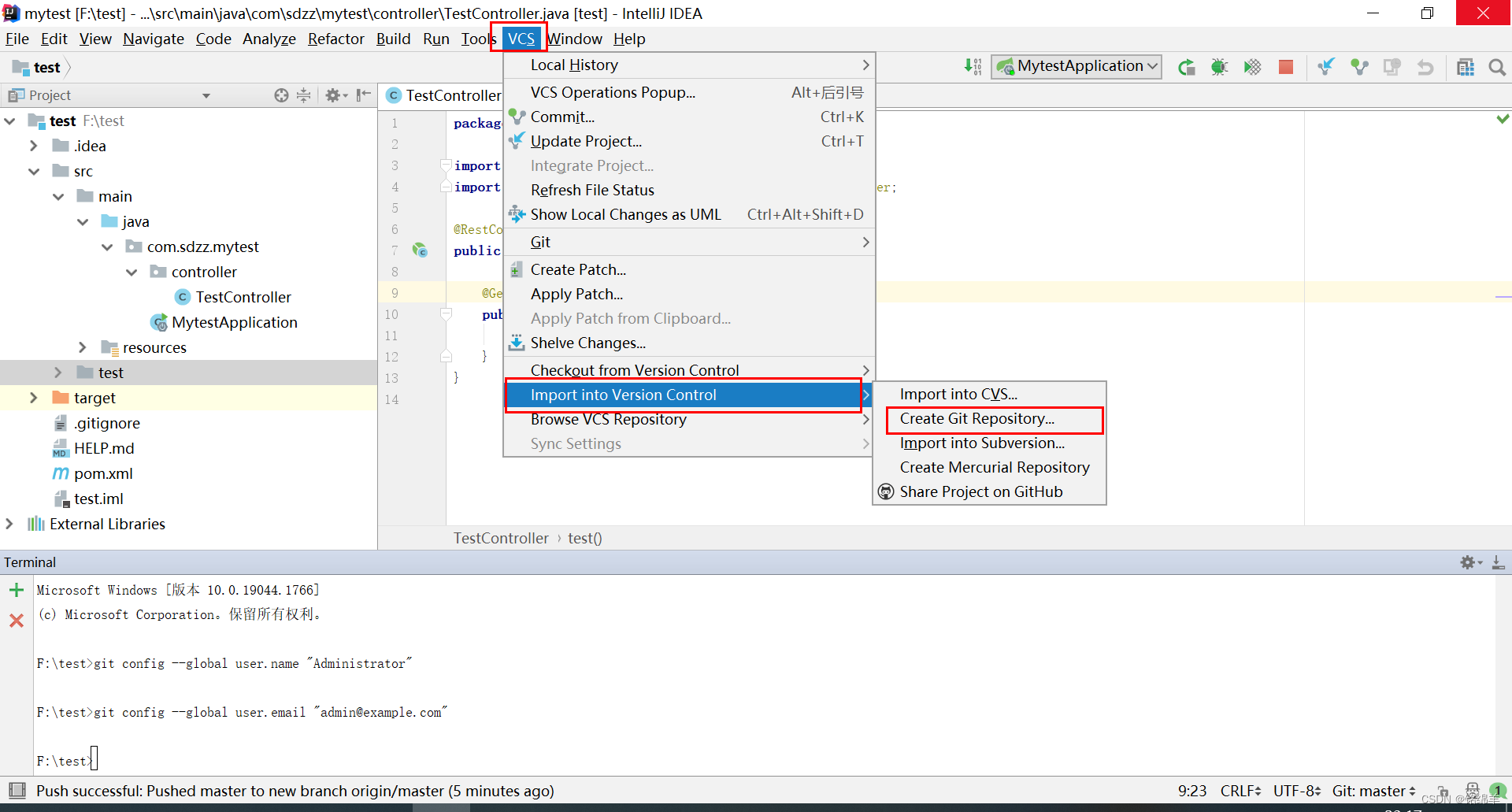This screenshot has width=1512, height=812.
Task: Click the Commit... menu item
Action: [x=689, y=117]
